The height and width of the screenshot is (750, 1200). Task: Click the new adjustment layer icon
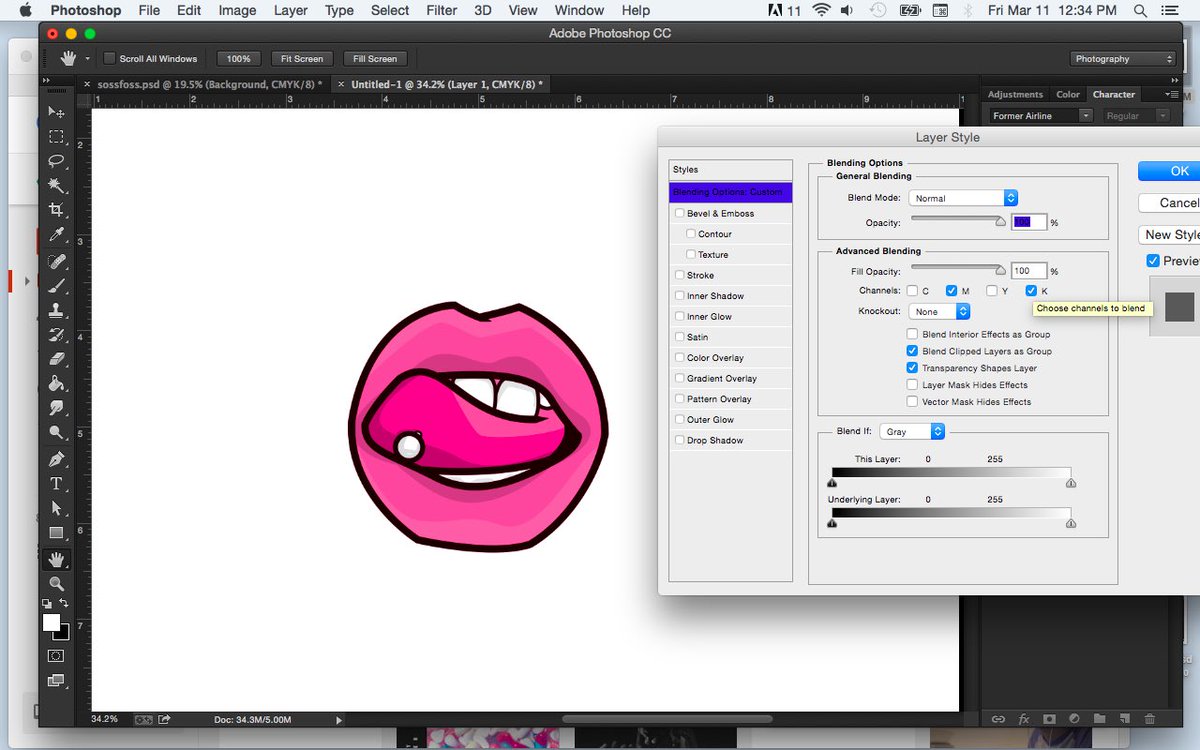click(x=1074, y=718)
